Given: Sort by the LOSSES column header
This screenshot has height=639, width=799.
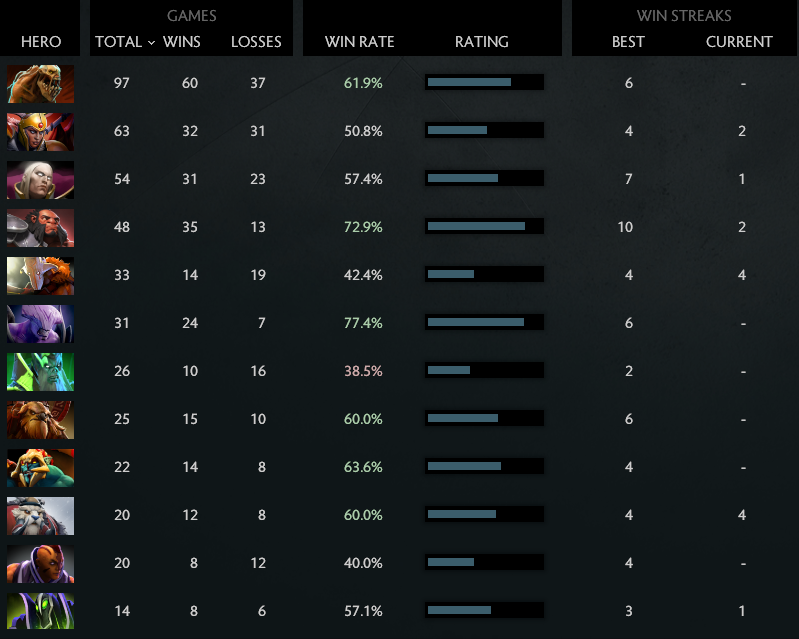Looking at the screenshot, I should pos(256,42).
